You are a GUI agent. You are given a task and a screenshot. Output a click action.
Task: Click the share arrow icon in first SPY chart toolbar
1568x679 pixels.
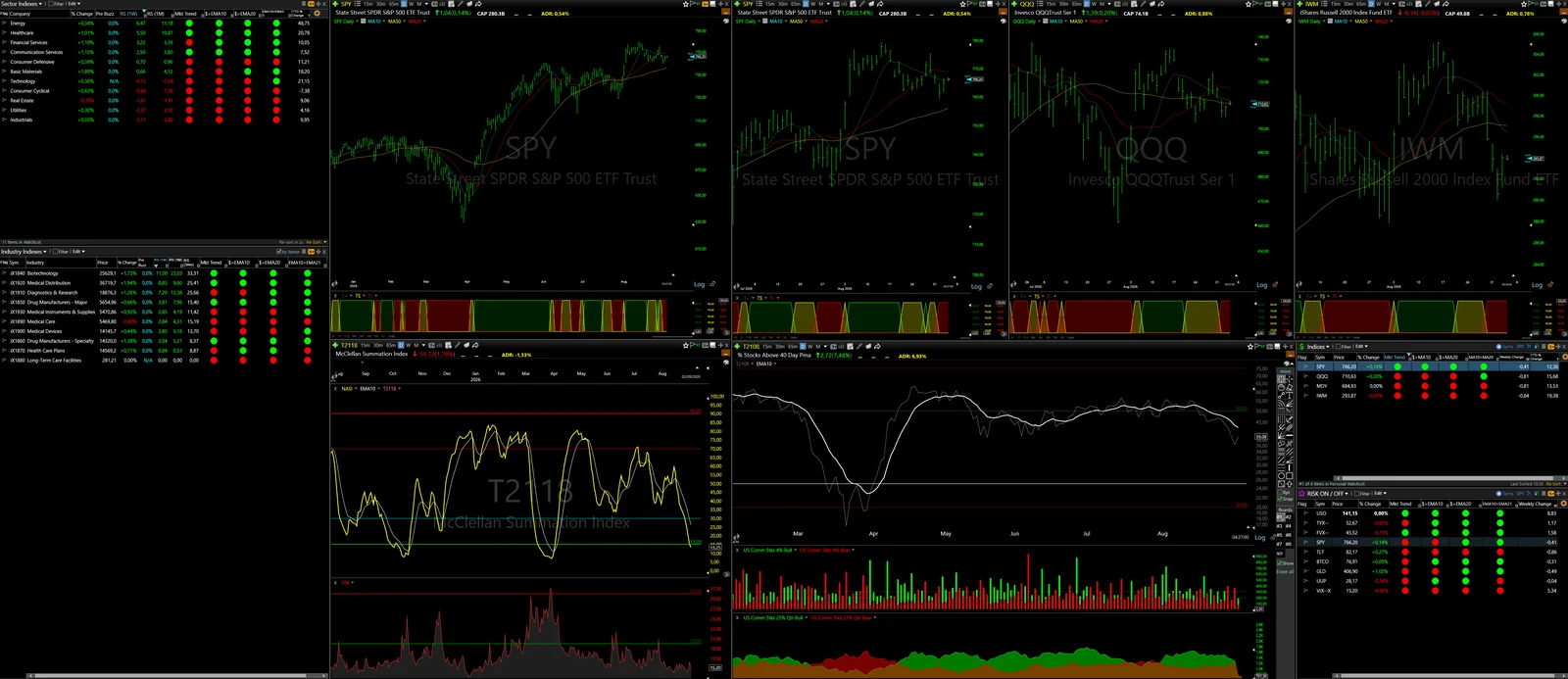click(x=478, y=4)
